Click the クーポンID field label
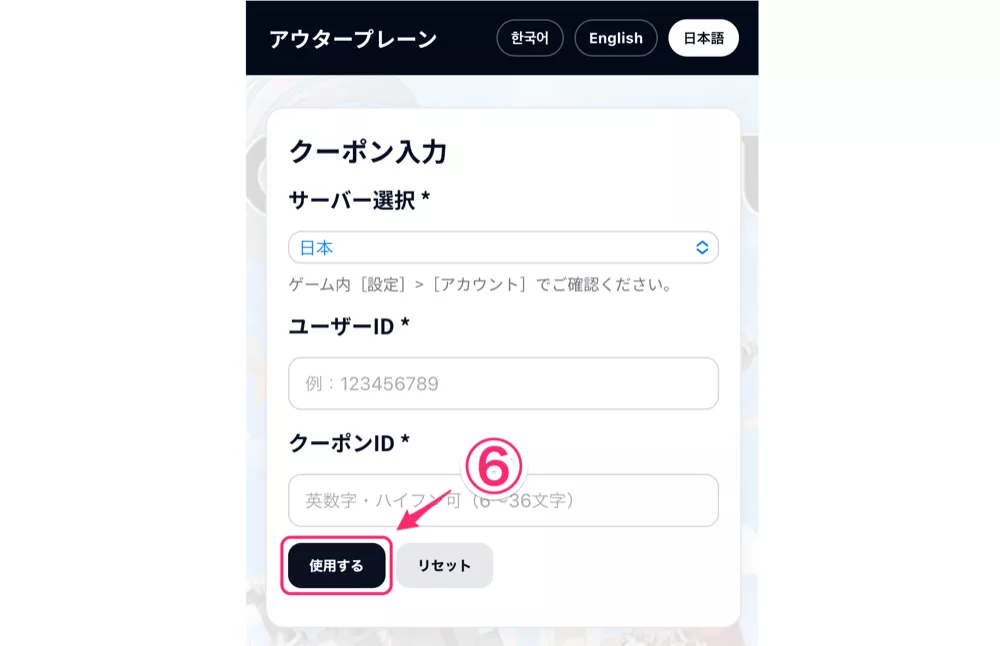1000x646 pixels. click(349, 443)
